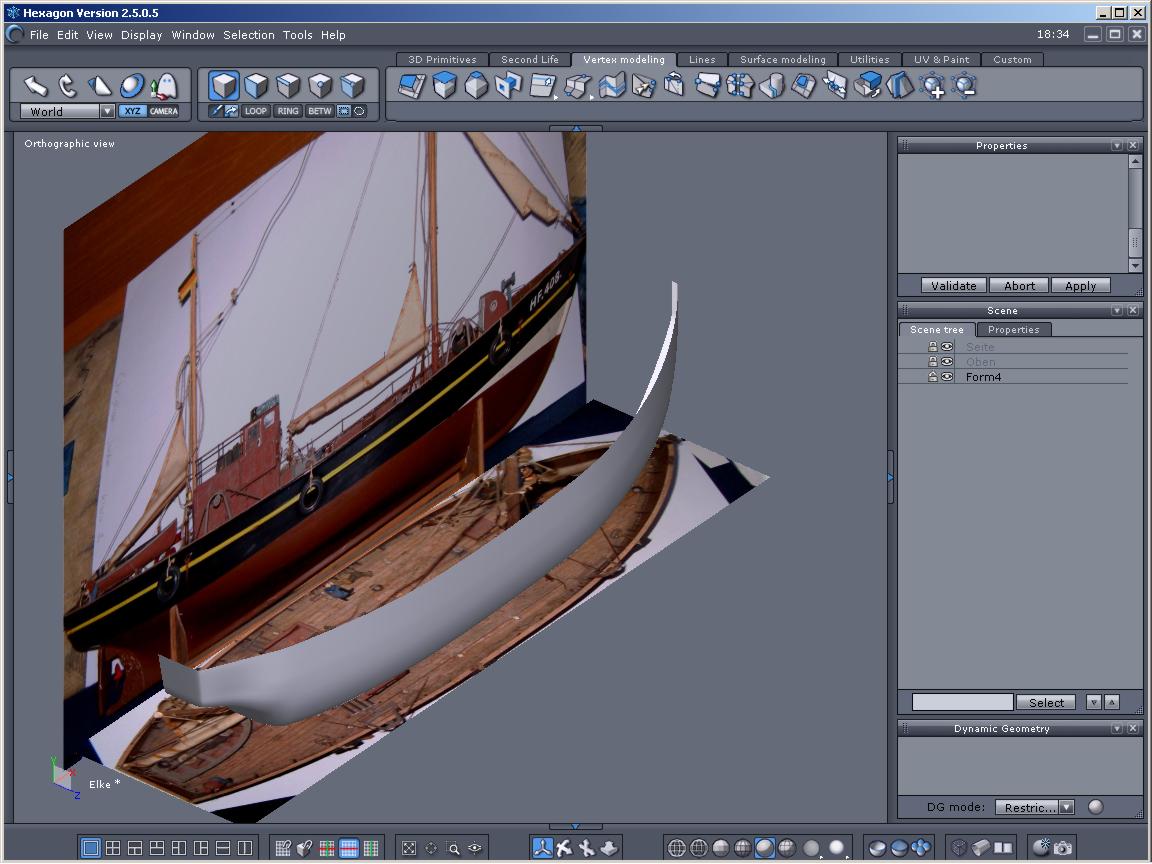Switch to single viewport layout

[x=90, y=848]
